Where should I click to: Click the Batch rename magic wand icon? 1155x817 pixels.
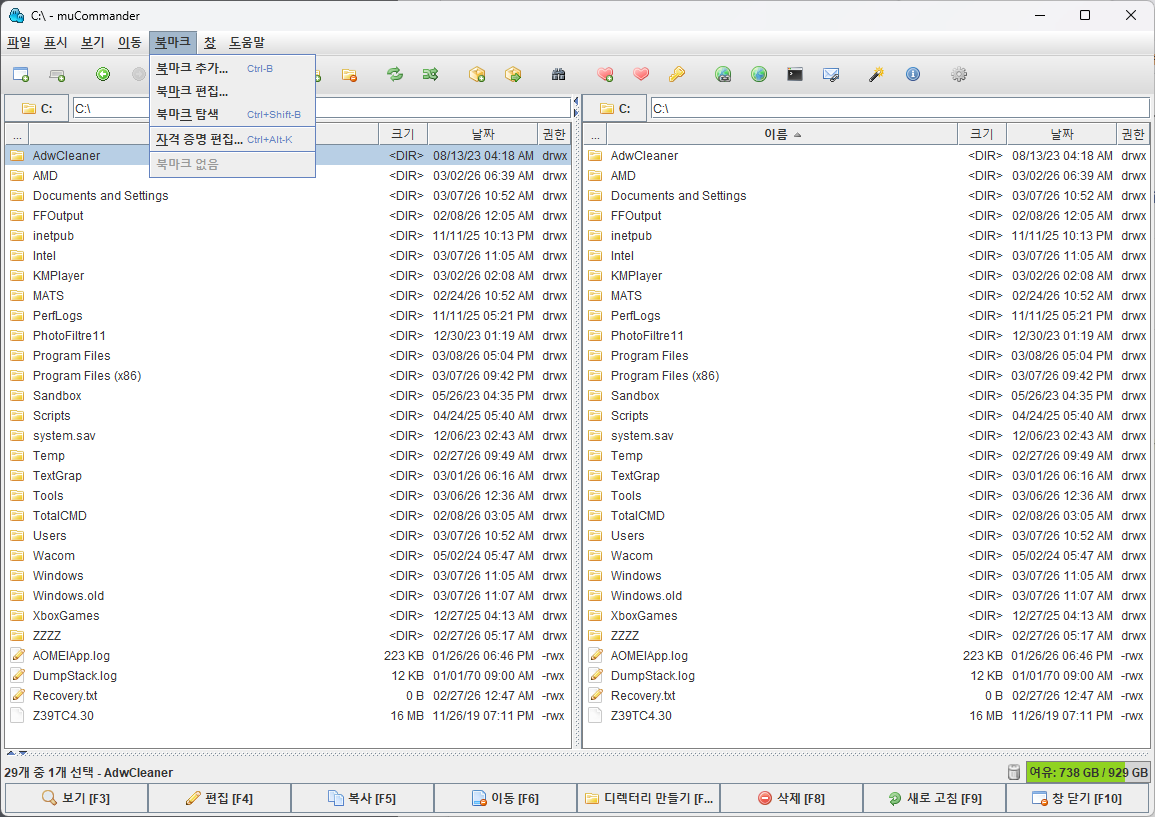[x=876, y=74]
